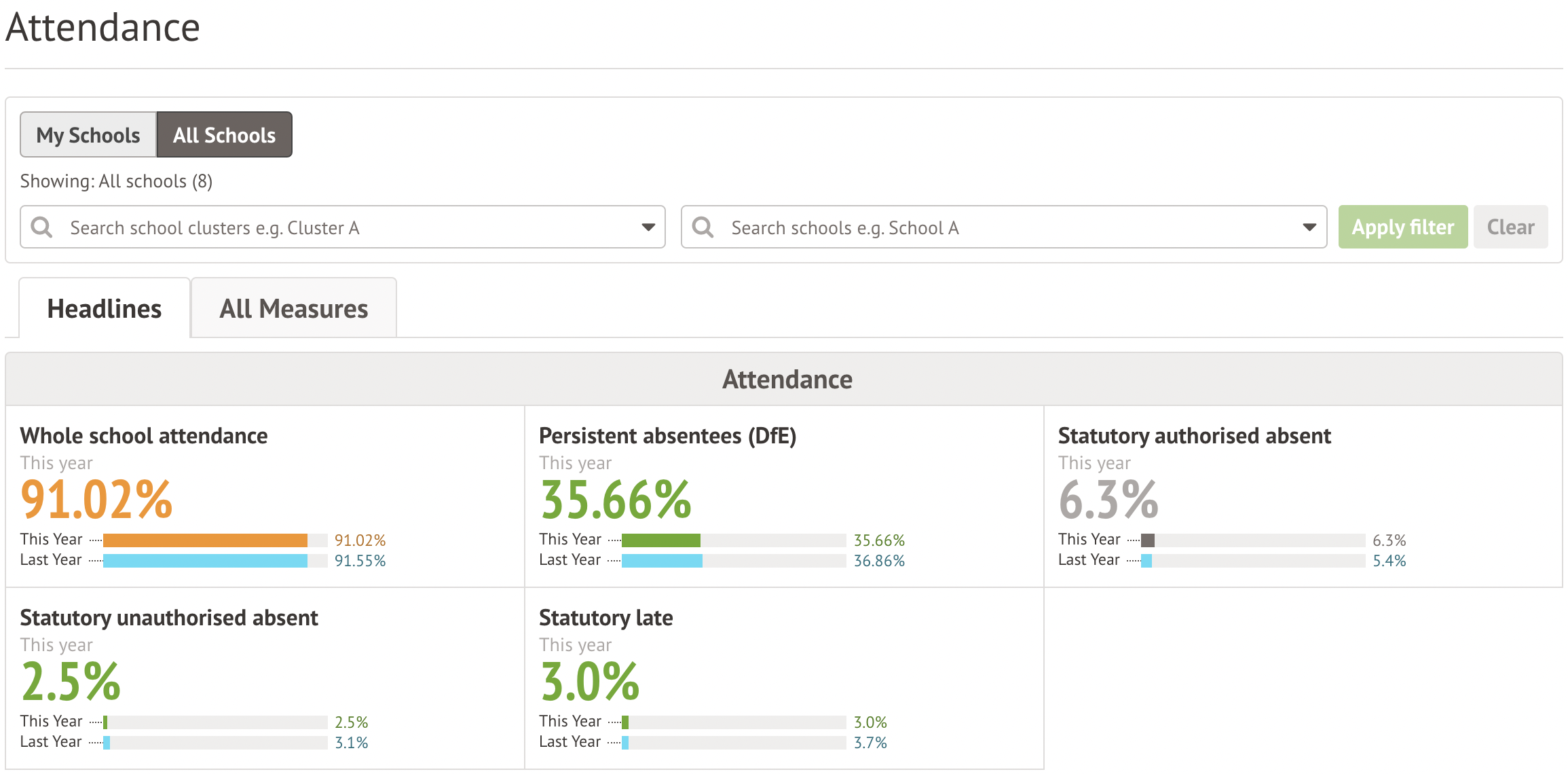Click the Statutory late heading
The width and height of the screenshot is (1568, 774).
tap(606, 618)
